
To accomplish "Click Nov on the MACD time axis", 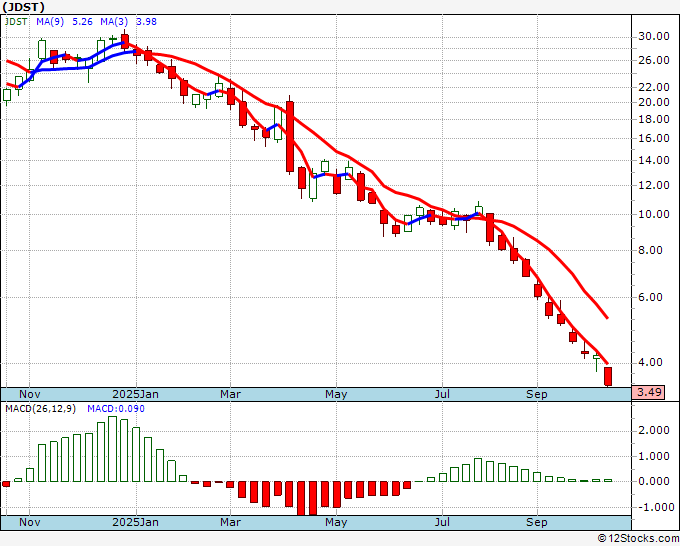I will [x=29, y=522].
